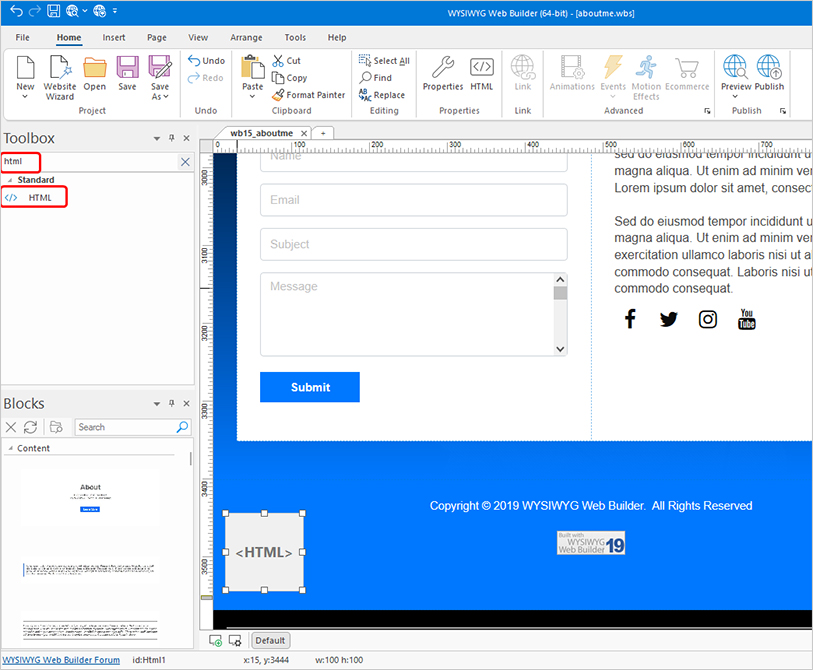Click the Submit button on page
The height and width of the screenshot is (670, 813).
310,387
